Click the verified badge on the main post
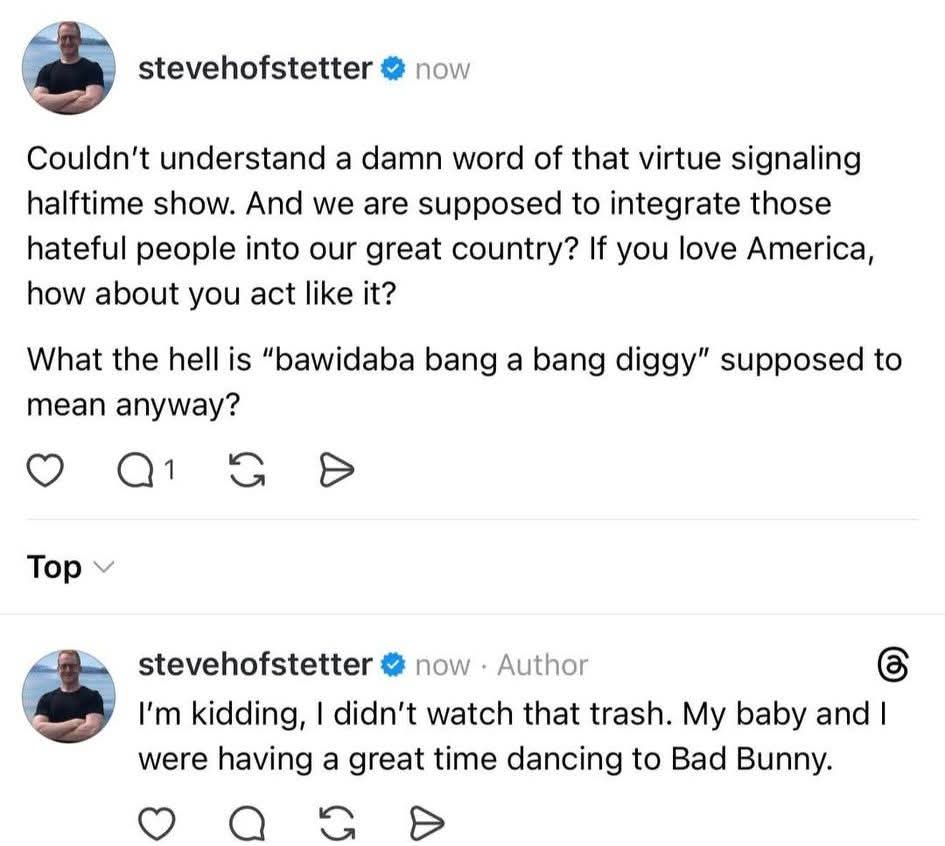945x846 pixels. (393, 69)
